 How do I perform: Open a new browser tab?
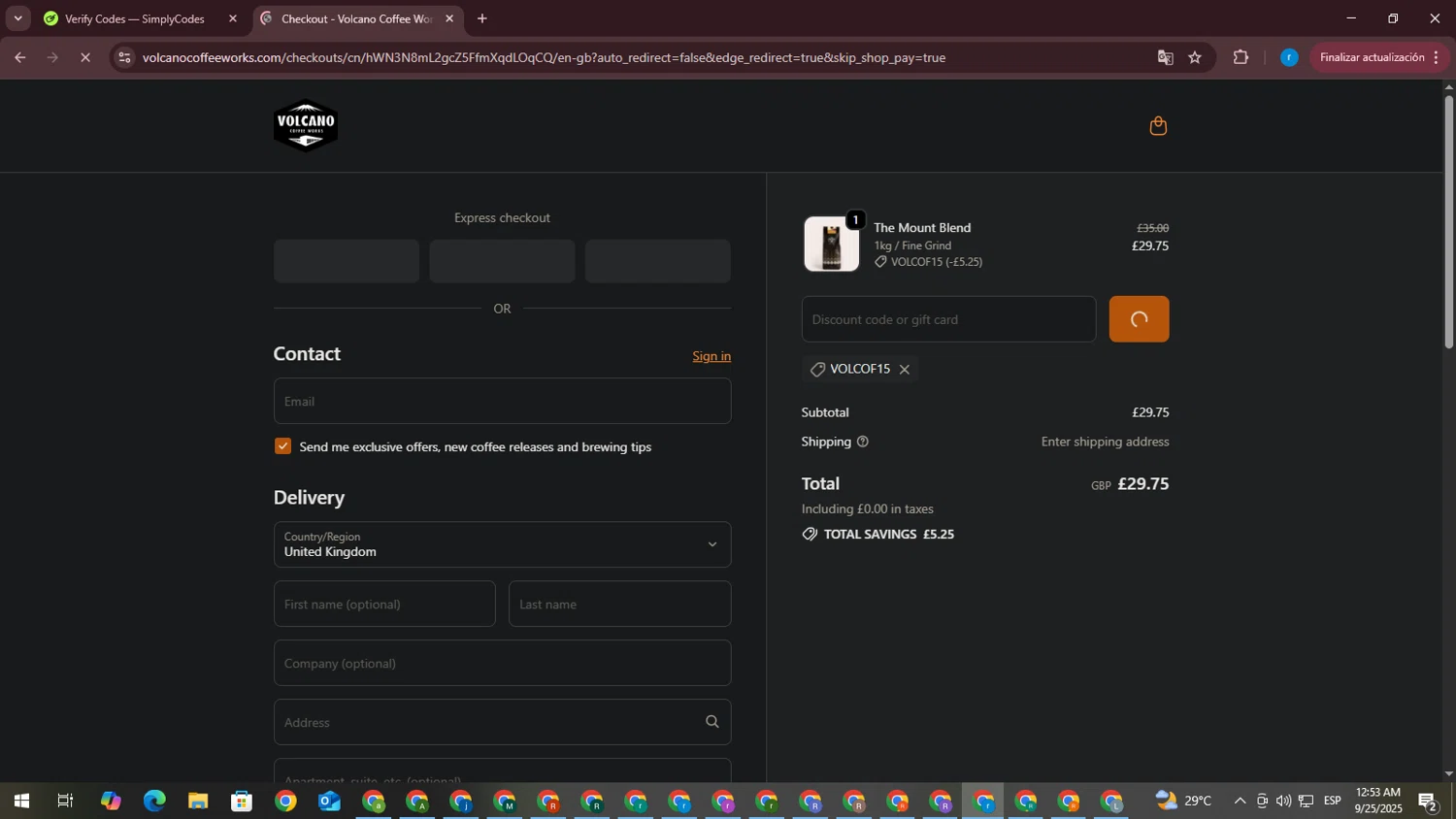click(482, 18)
